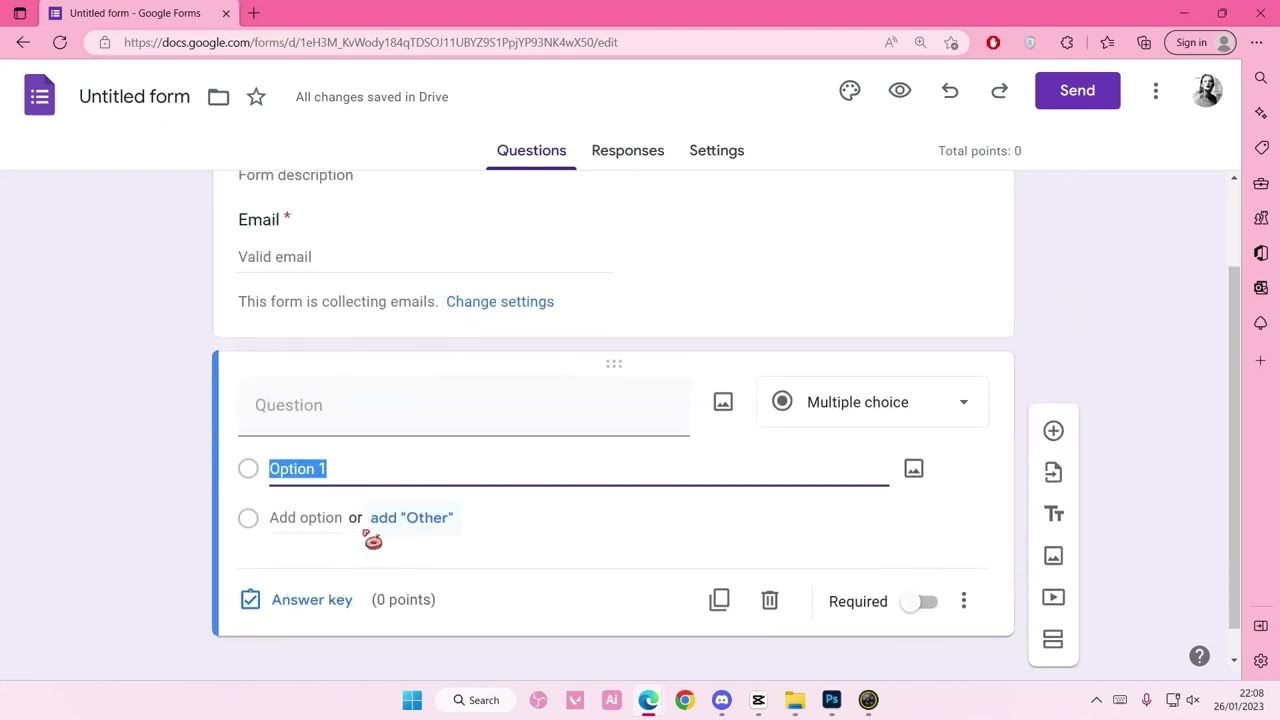This screenshot has height=720, width=1280.
Task: Add section from side toolbar
Action: (1053, 639)
